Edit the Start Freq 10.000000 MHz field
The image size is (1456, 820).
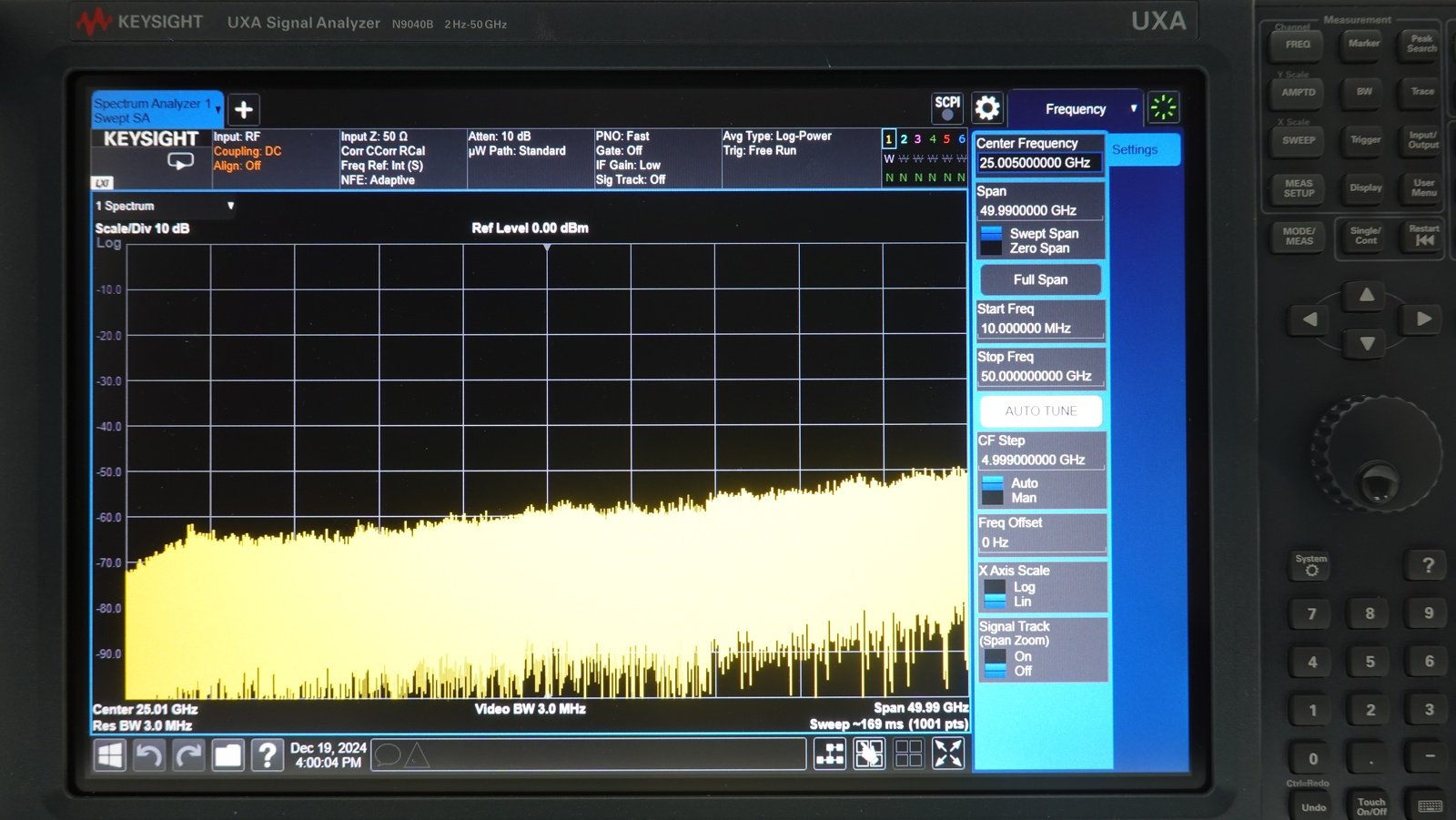1040,328
